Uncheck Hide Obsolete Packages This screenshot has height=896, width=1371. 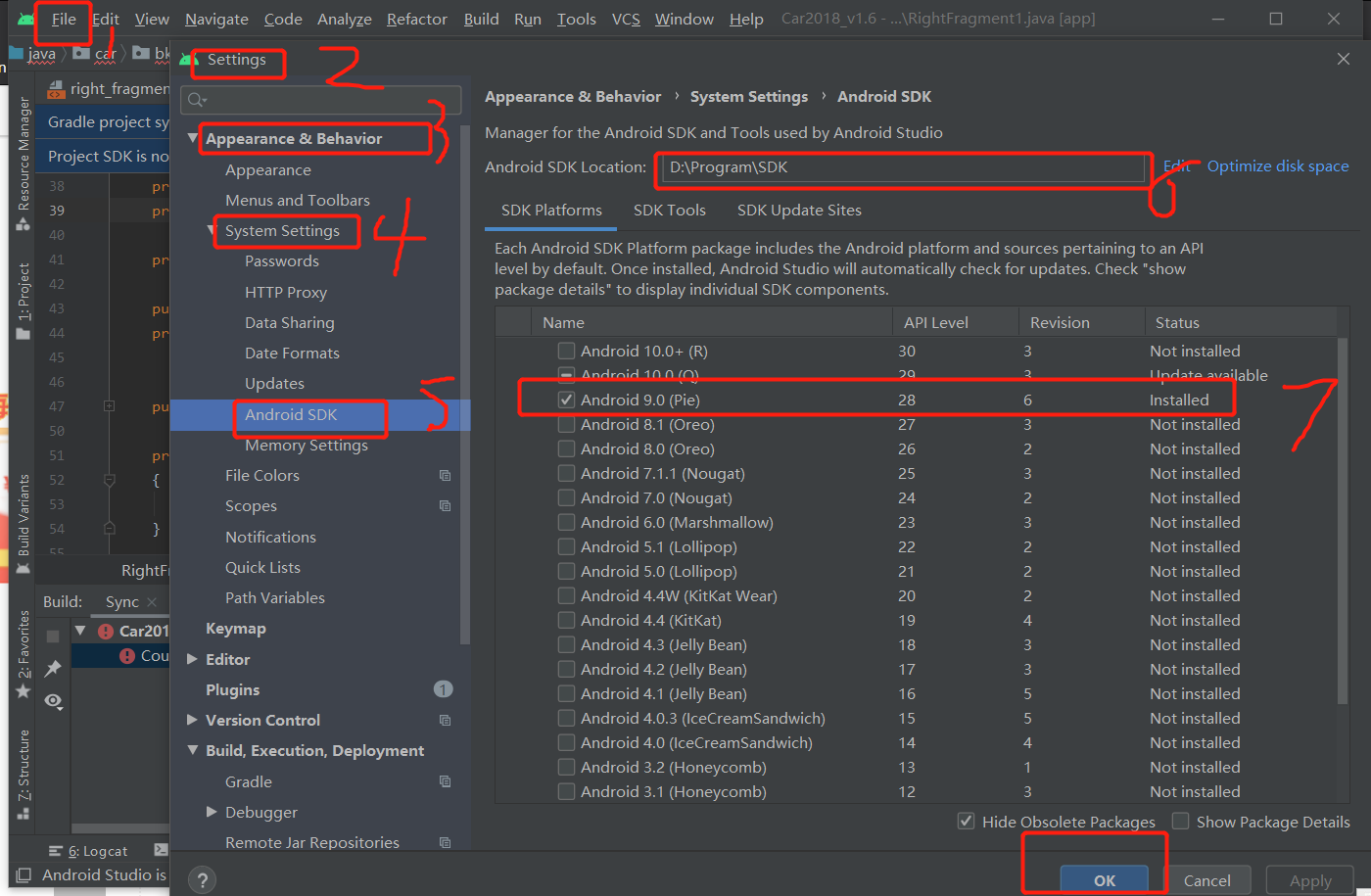pyautogui.click(x=966, y=822)
